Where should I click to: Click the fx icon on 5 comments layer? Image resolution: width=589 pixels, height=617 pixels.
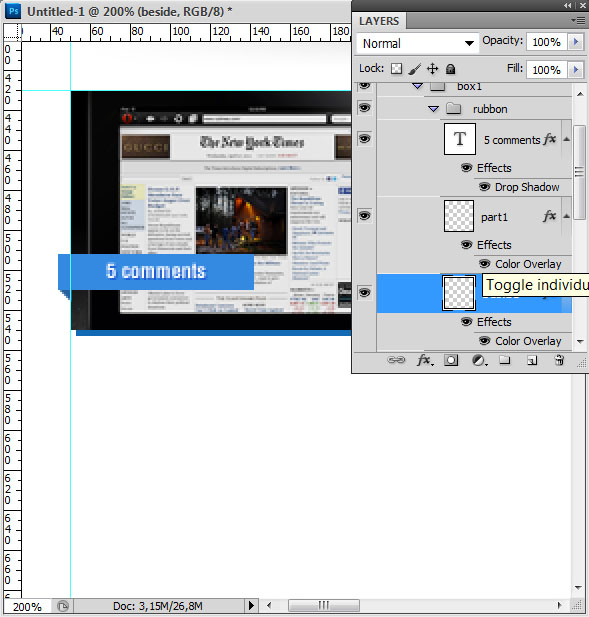point(550,139)
